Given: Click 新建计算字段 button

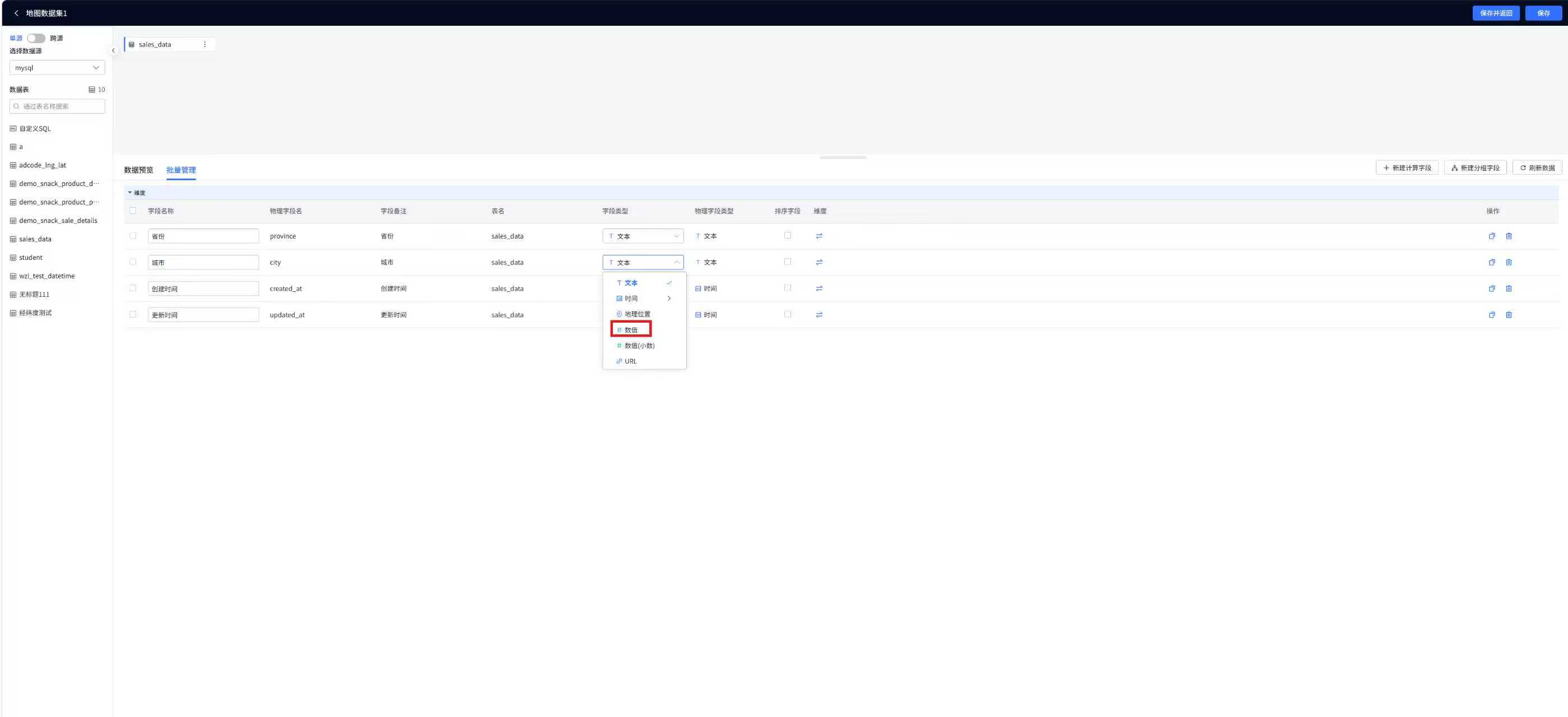Looking at the screenshot, I should [1407, 168].
